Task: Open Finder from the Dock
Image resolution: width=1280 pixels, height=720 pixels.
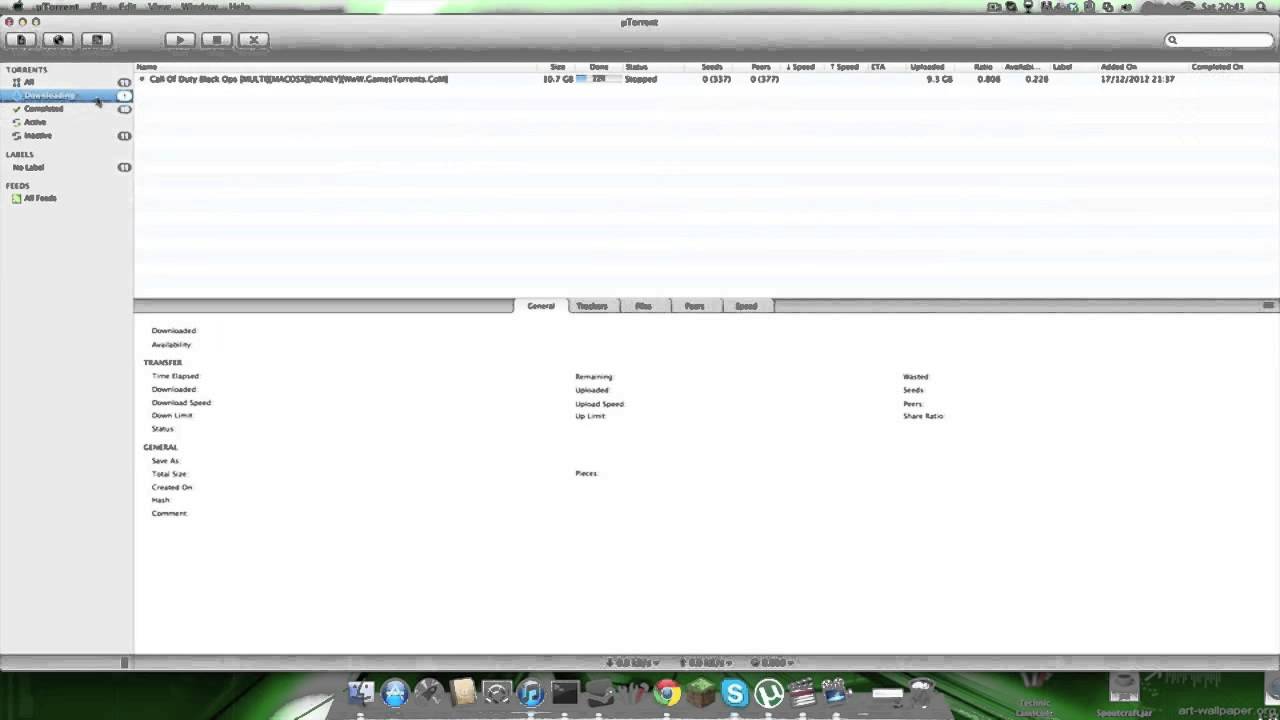Action: (x=361, y=692)
